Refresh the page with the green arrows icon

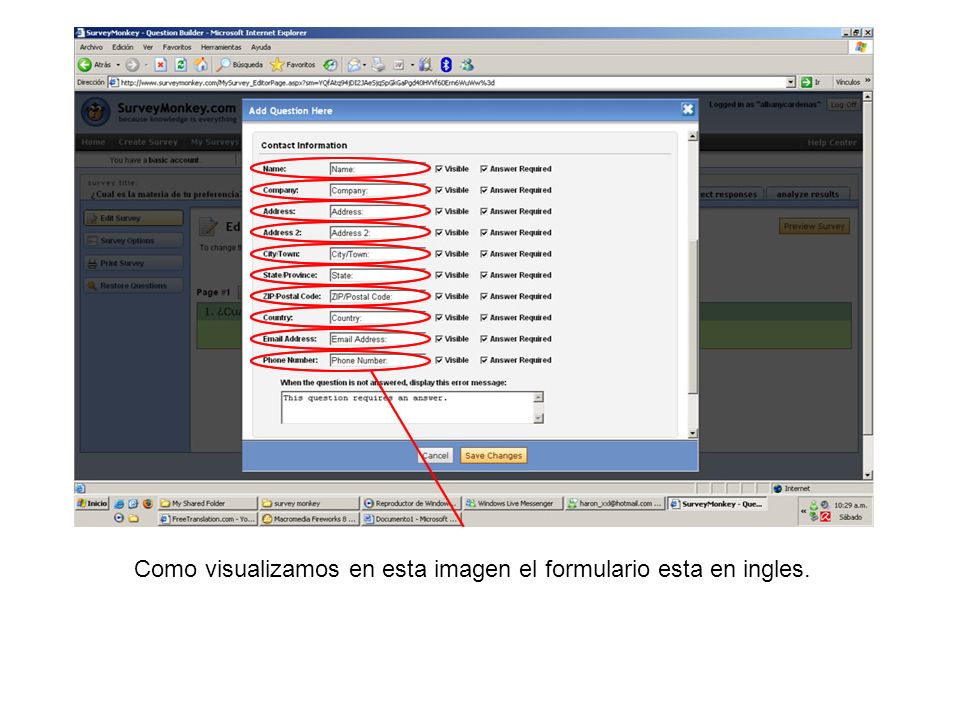pos(181,64)
